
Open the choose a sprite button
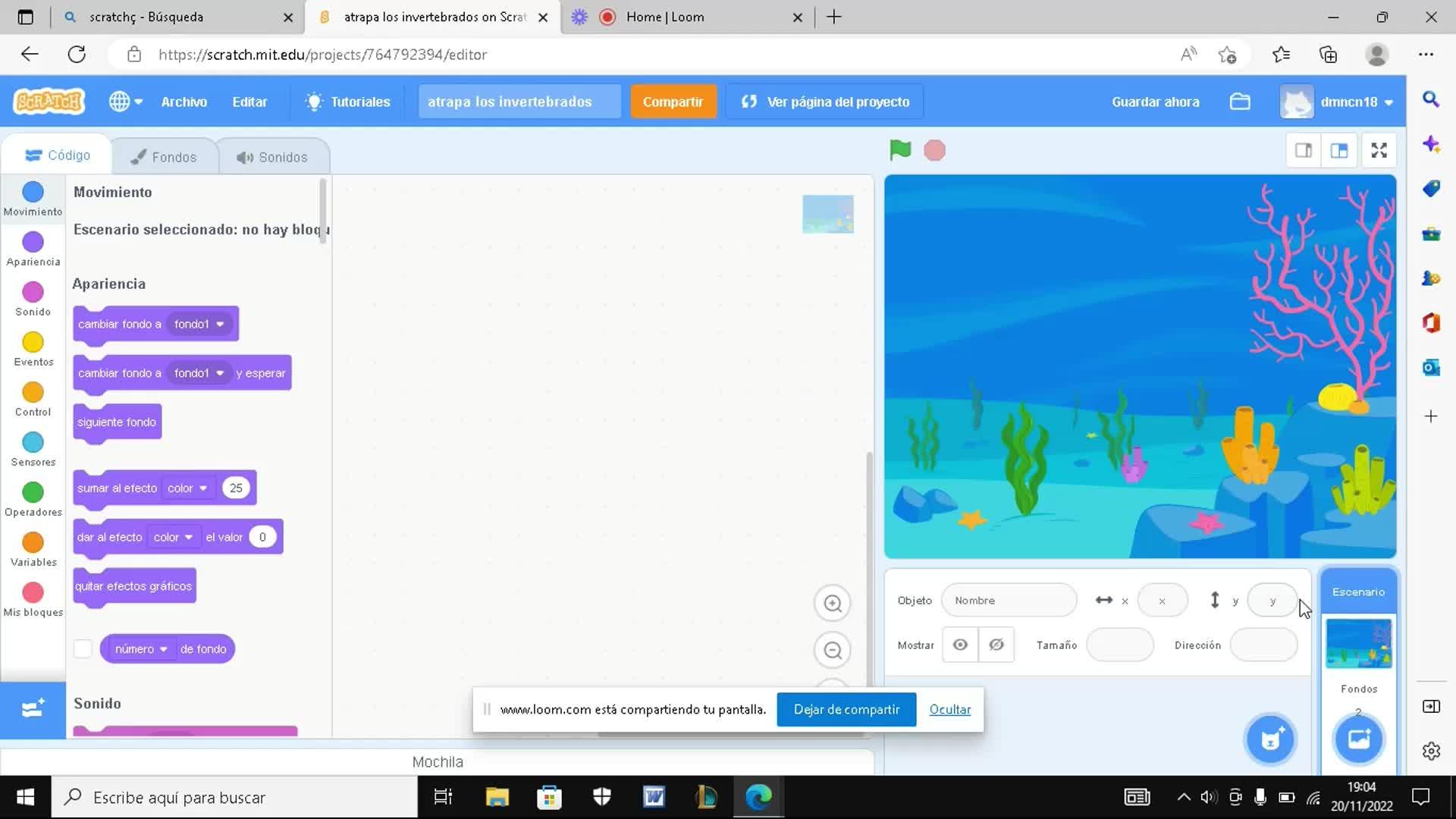1270,739
